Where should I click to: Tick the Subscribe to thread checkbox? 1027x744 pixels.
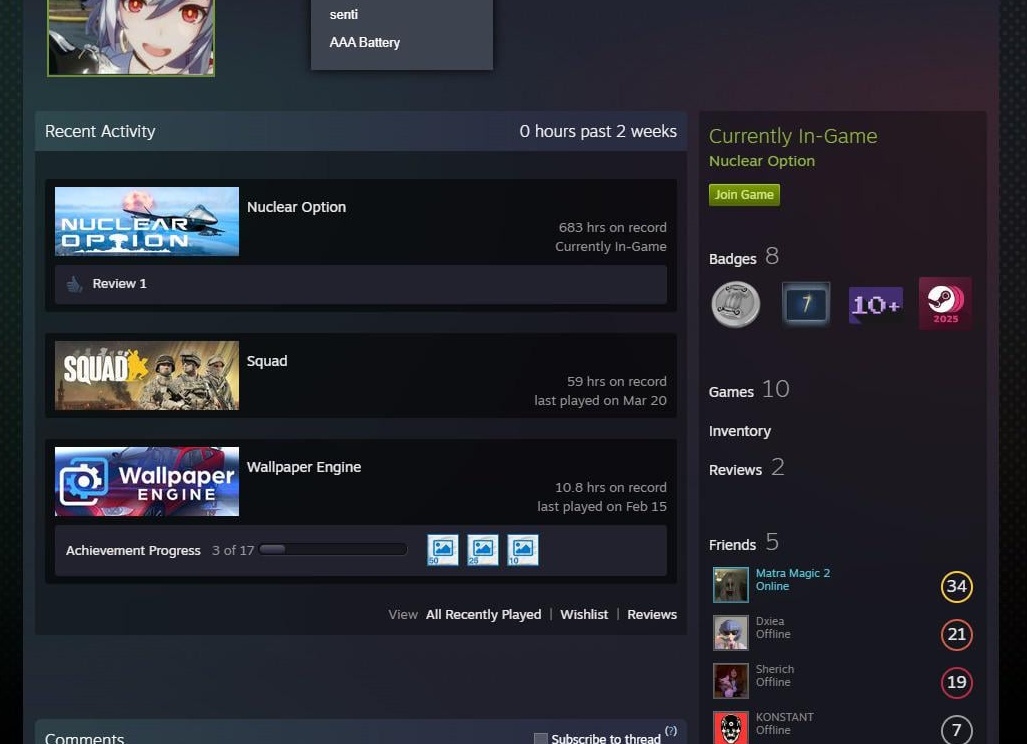tap(540, 739)
